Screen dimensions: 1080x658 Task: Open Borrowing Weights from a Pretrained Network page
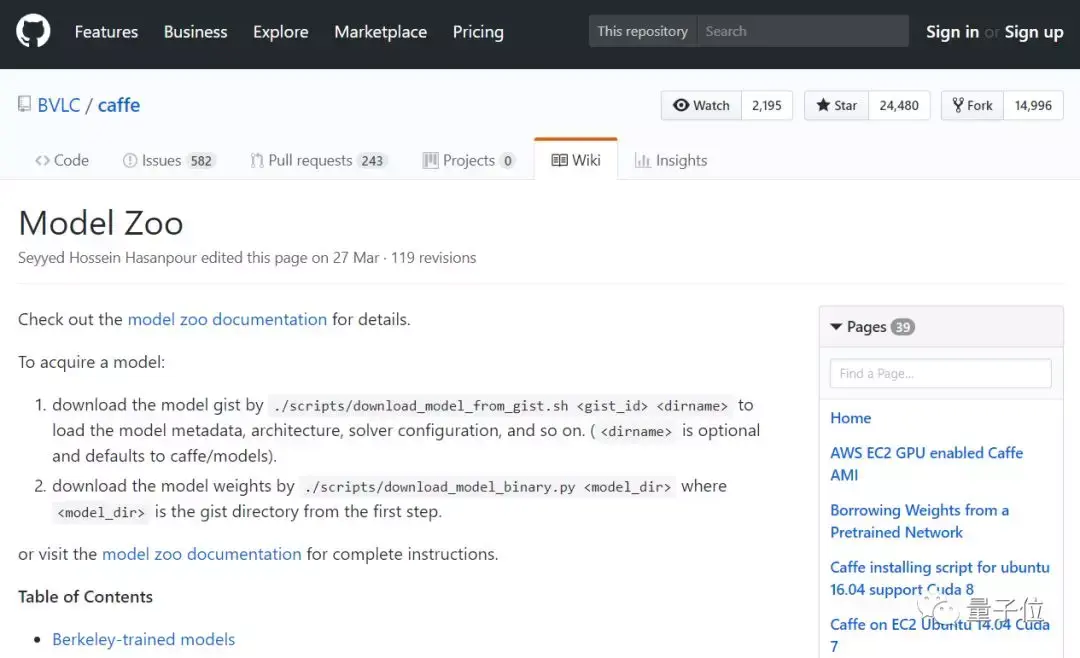[x=919, y=521]
